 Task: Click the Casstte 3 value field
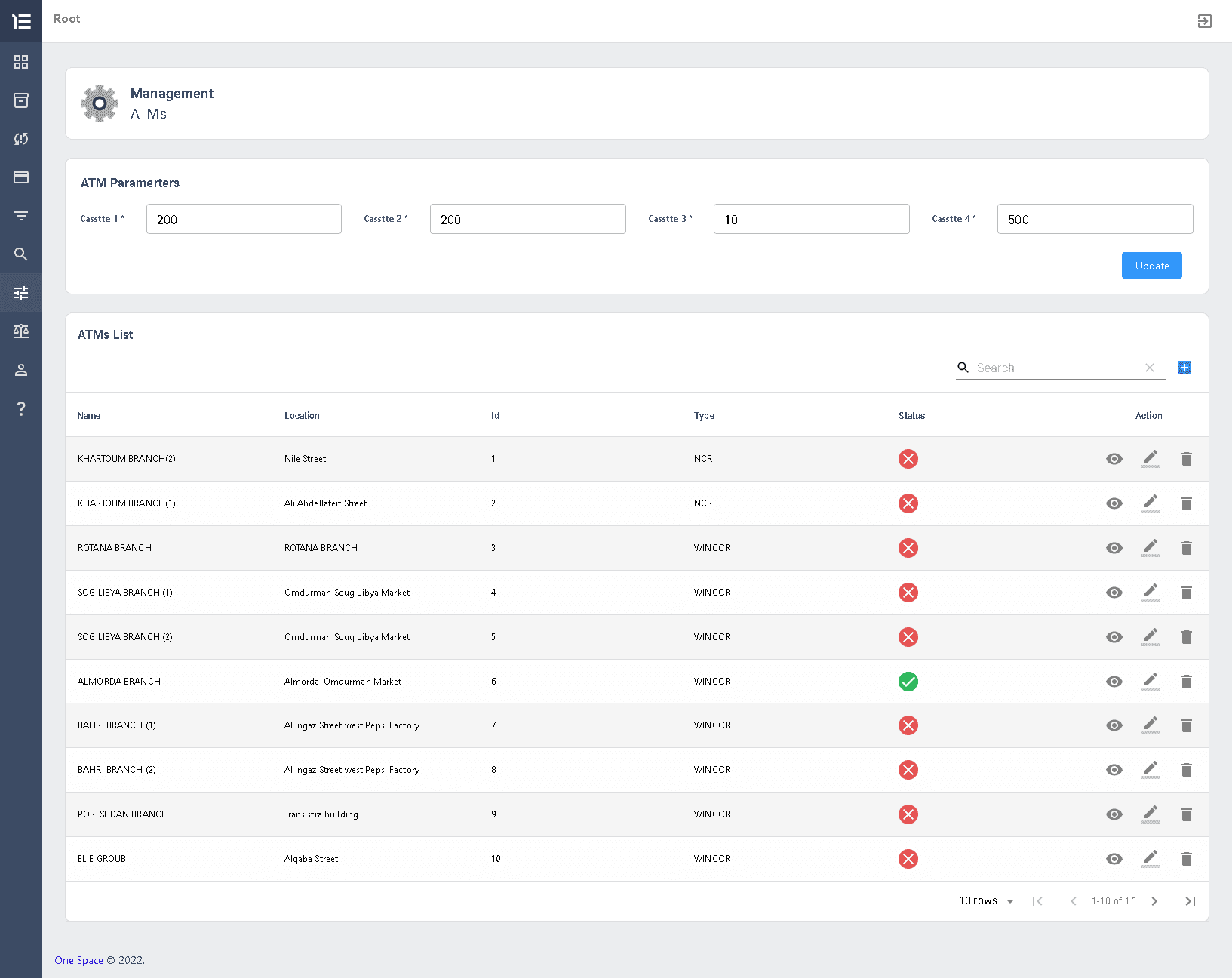pyautogui.click(x=811, y=219)
